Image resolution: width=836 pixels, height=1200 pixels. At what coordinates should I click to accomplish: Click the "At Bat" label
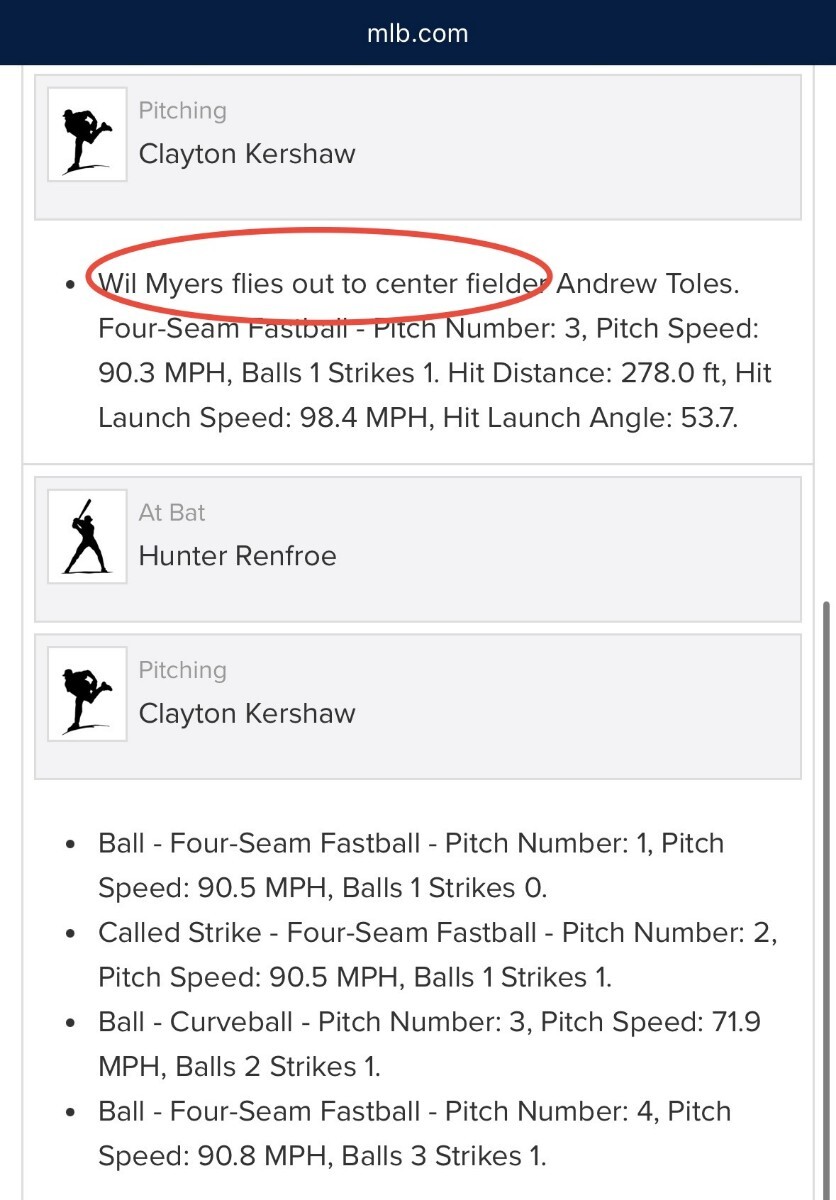point(172,513)
